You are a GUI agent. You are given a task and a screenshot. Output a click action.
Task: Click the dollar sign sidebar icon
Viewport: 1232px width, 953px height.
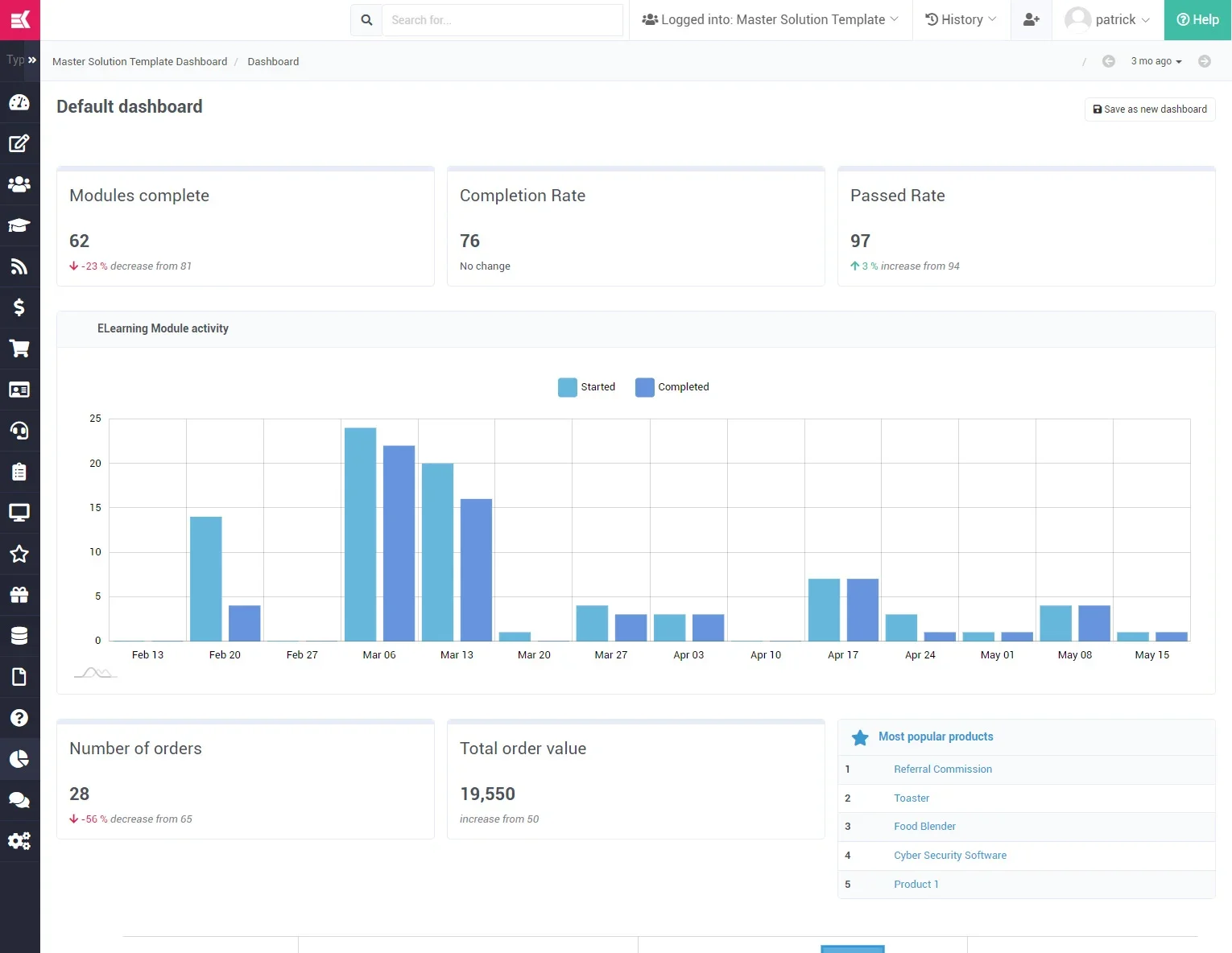[x=19, y=307]
